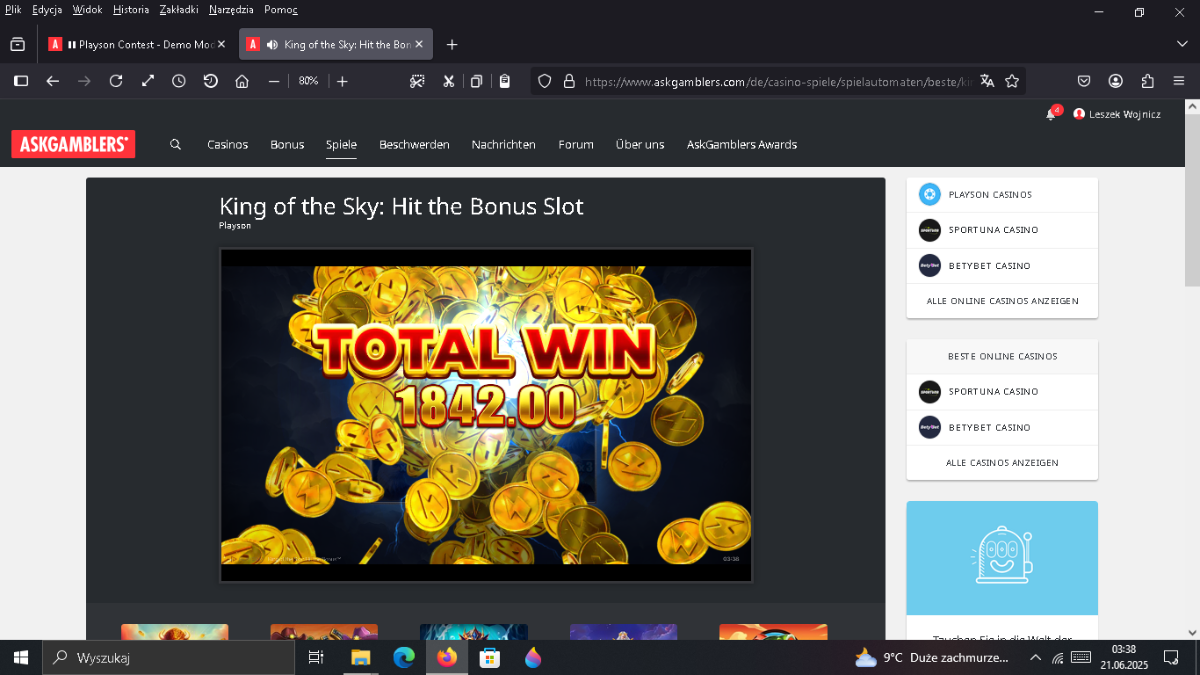The image size is (1200, 675).
Task: Reload the current page
Action: pyautogui.click(x=116, y=81)
